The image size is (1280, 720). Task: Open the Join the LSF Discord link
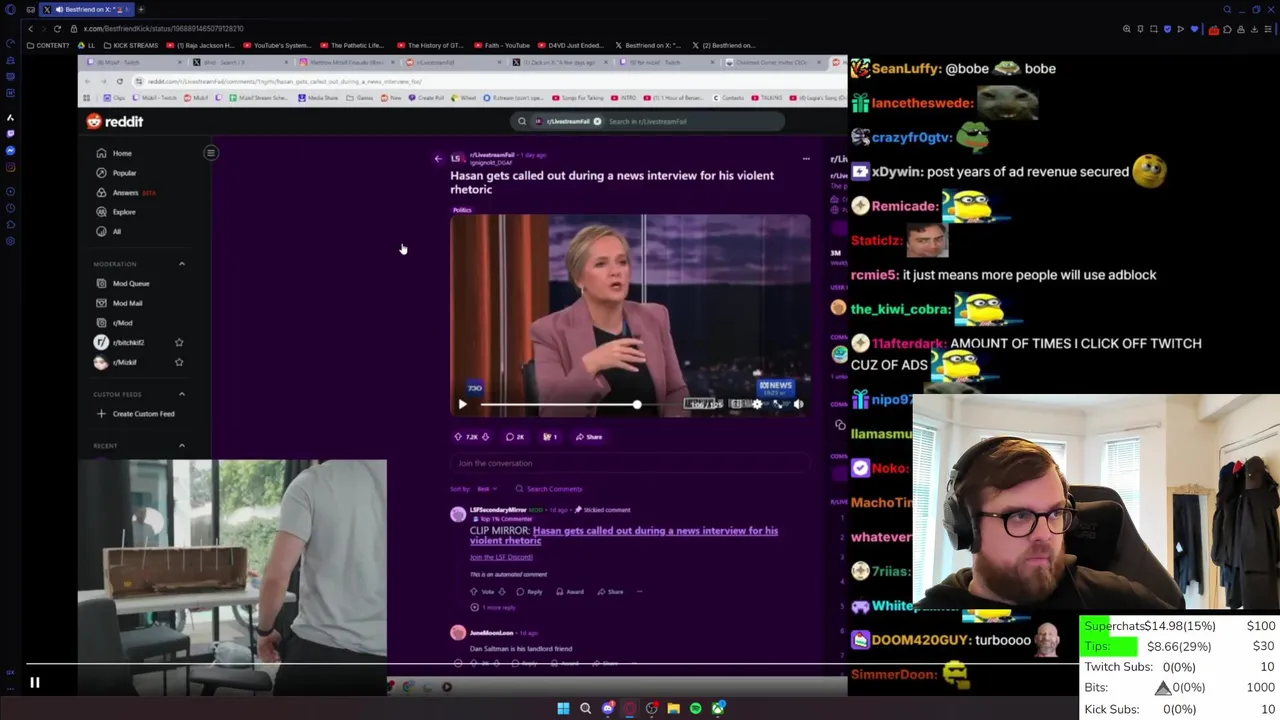(501, 557)
